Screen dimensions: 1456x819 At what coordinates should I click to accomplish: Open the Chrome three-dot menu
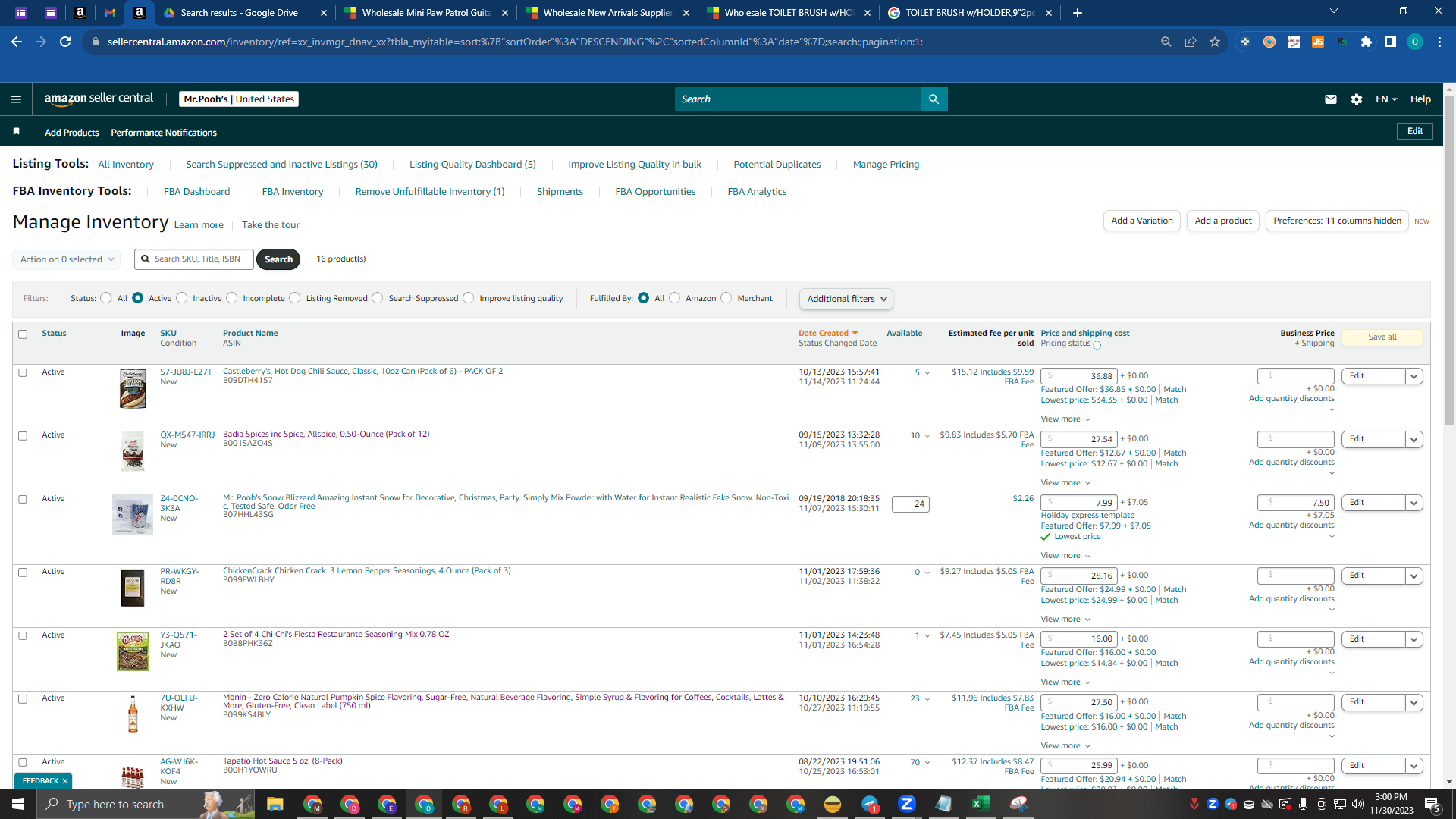point(1439,42)
